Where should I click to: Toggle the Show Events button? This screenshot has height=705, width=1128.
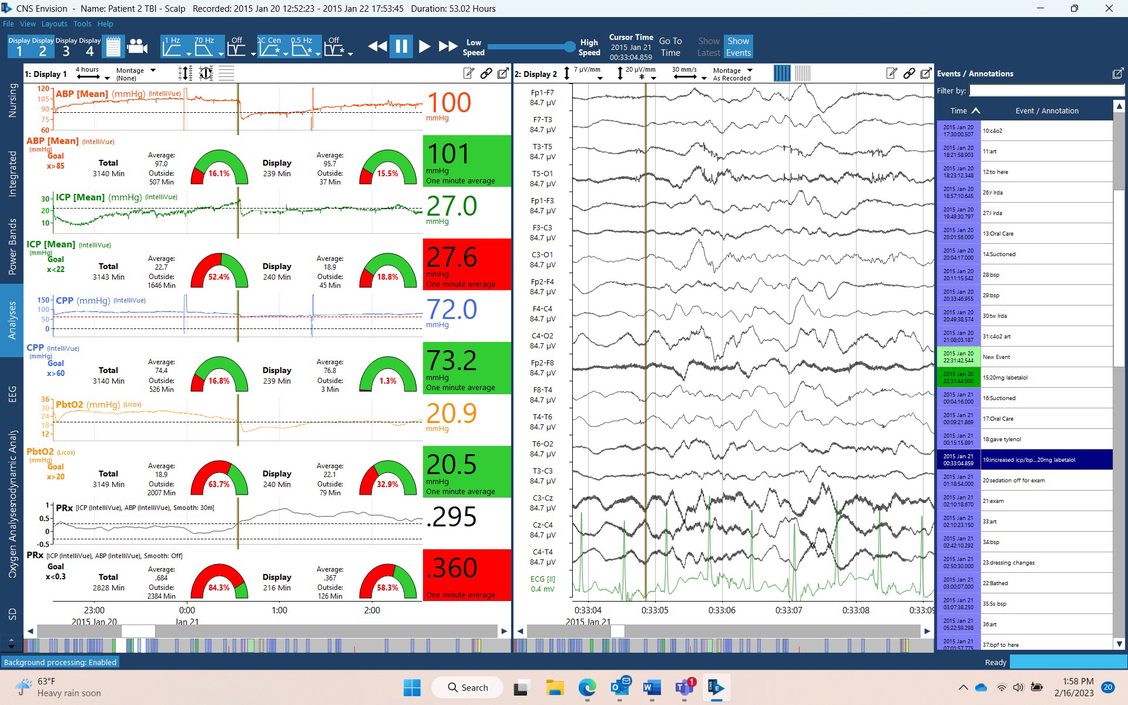[x=738, y=47]
